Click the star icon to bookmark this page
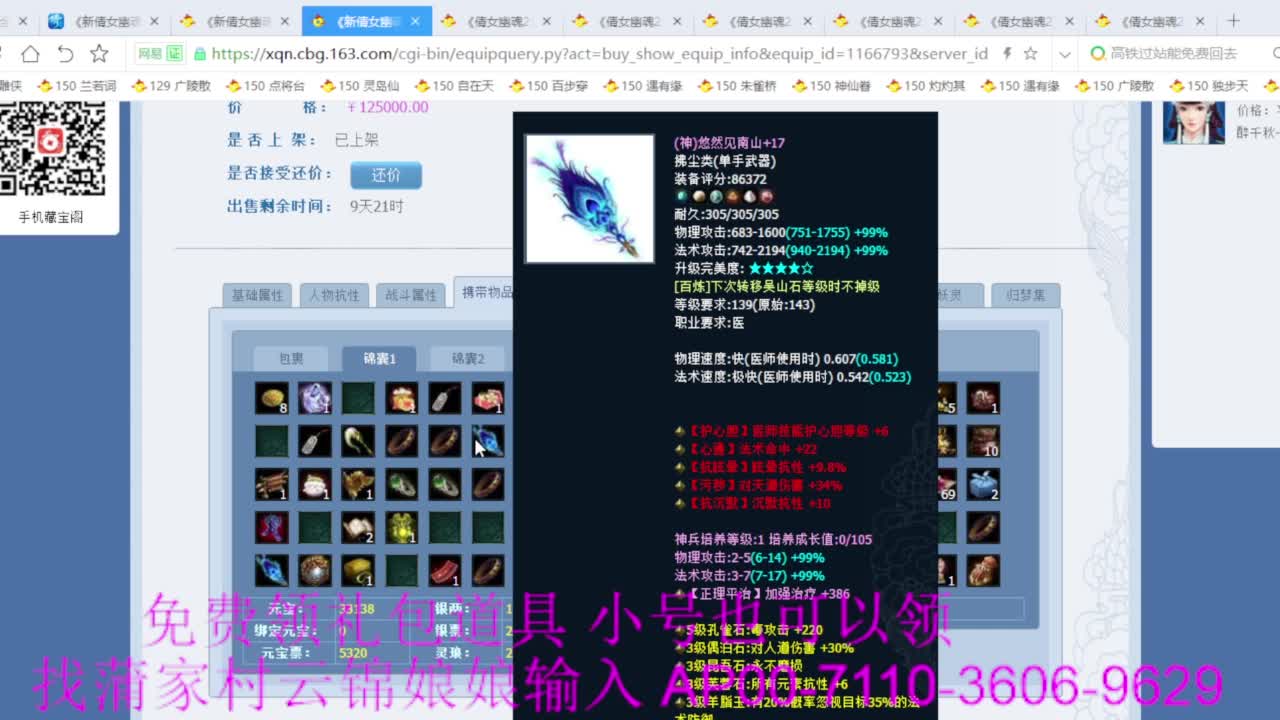1280x720 pixels. click(x=98, y=56)
